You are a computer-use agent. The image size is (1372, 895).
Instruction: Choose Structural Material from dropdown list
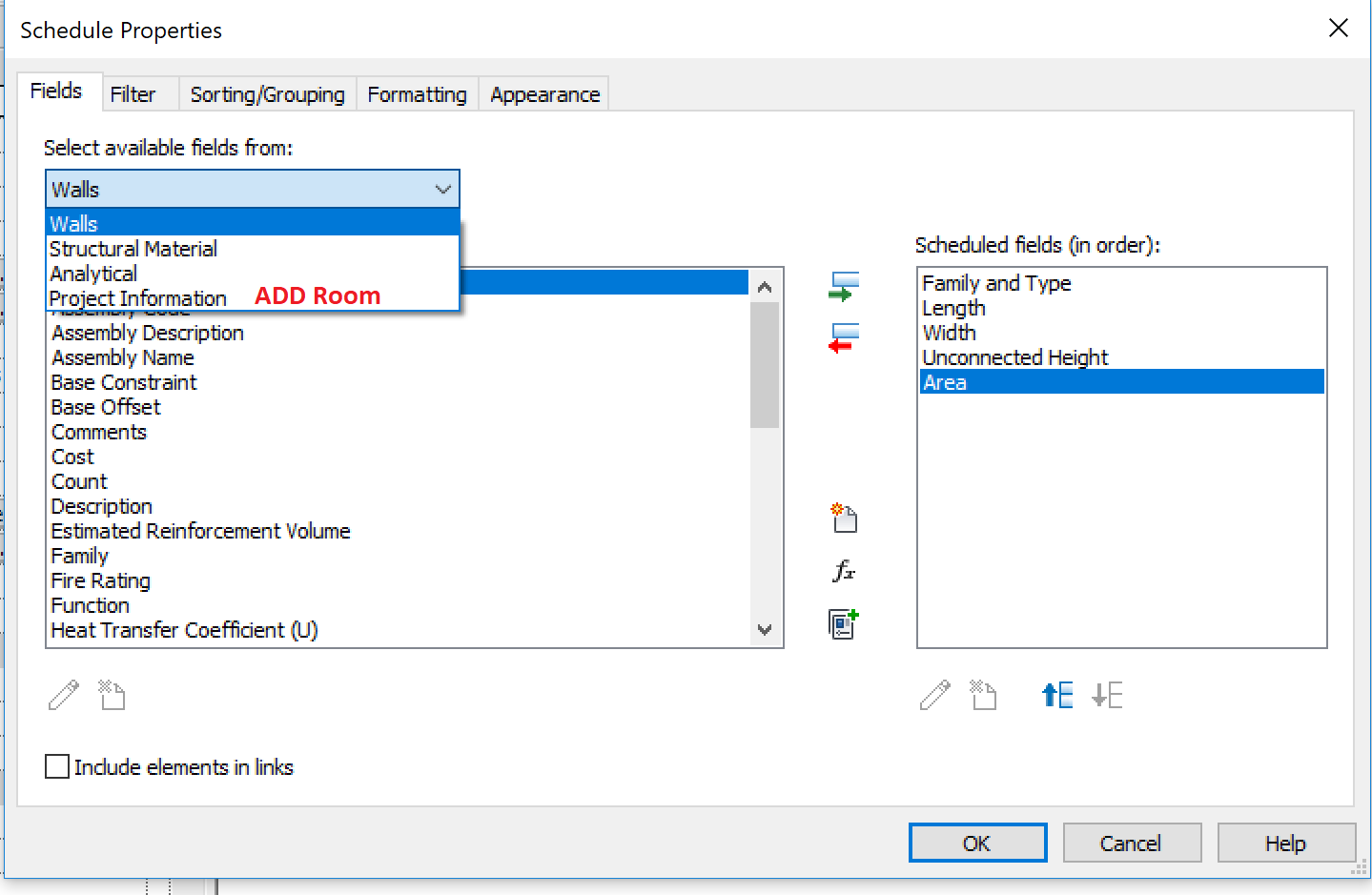(253, 249)
